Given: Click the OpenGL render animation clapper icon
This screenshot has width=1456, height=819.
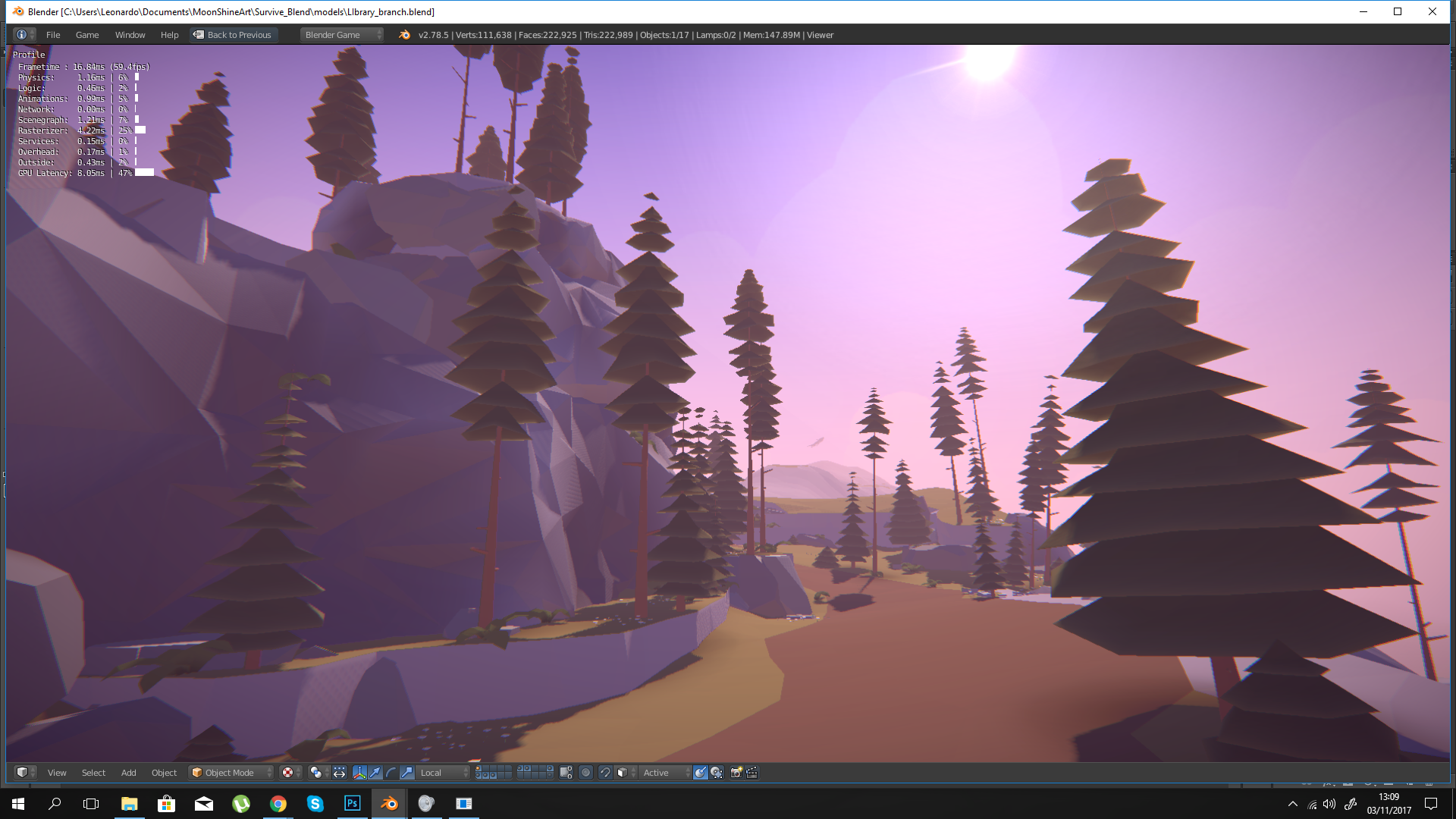Looking at the screenshot, I should tap(752, 773).
